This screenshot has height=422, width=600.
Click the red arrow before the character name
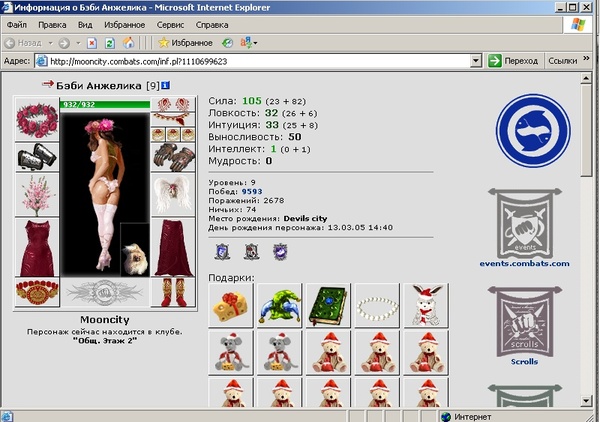click(47, 84)
